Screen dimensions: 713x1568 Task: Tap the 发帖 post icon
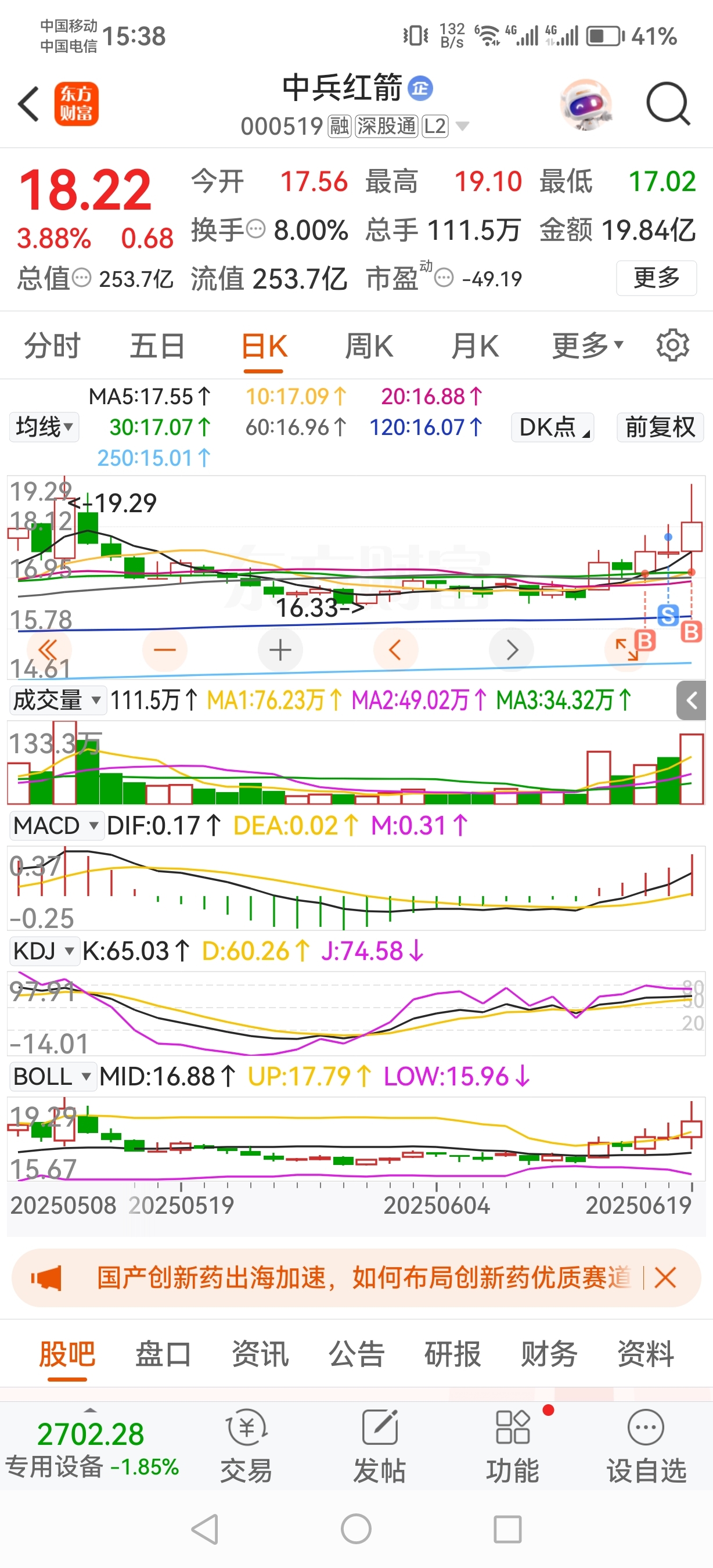point(380,1447)
